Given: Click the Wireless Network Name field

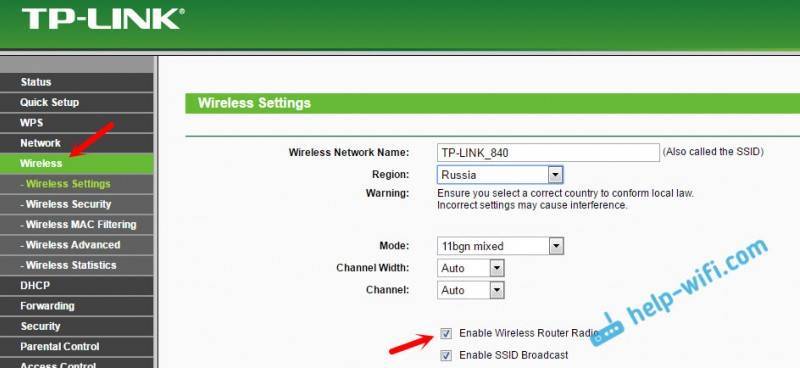Looking at the screenshot, I should coord(548,152).
